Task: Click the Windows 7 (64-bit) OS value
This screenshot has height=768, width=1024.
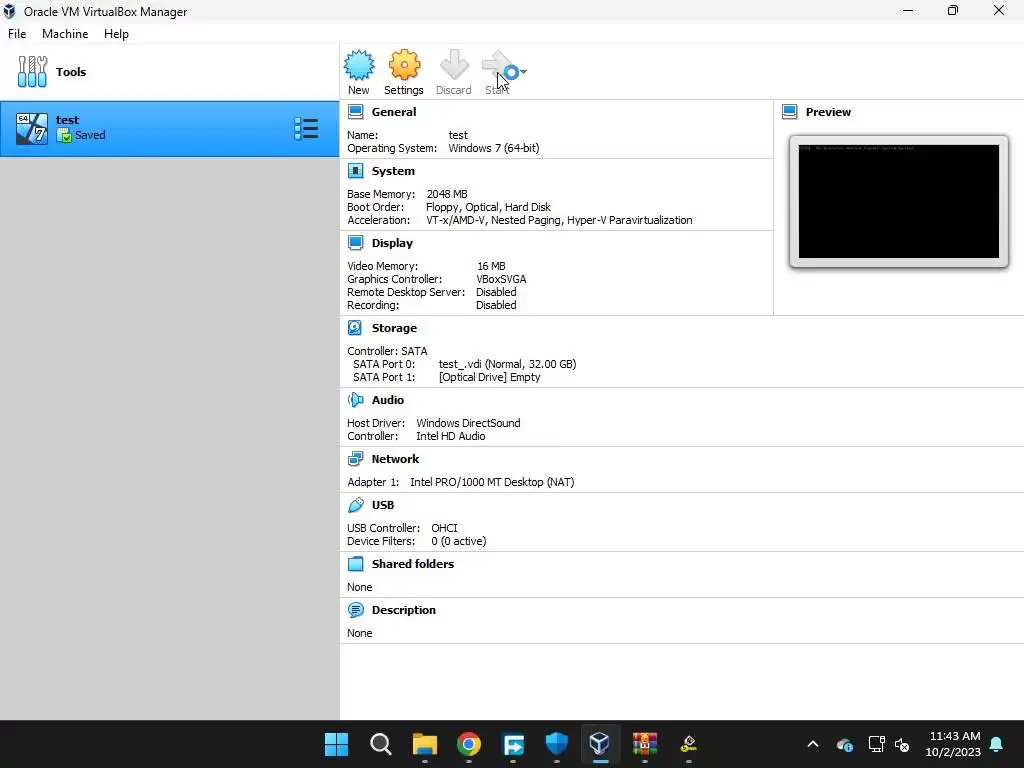Action: [494, 148]
